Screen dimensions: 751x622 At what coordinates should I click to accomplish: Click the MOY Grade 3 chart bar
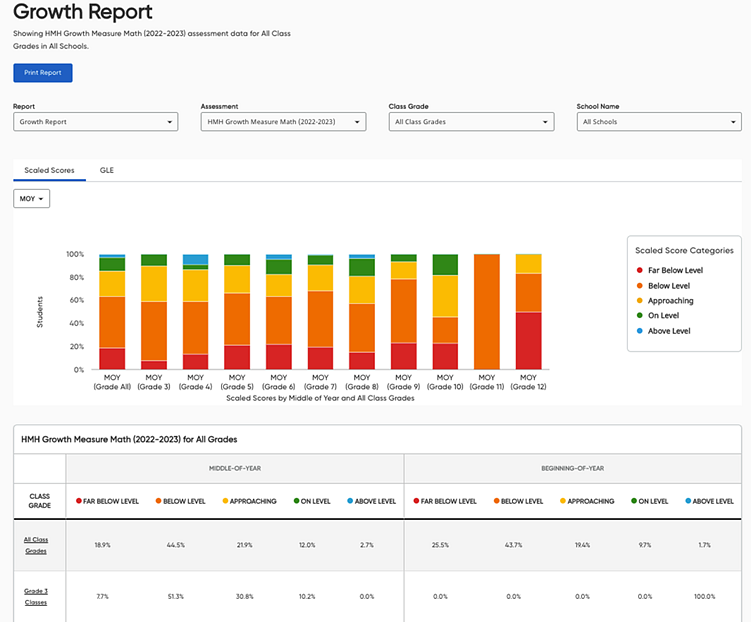pyautogui.click(x=154, y=312)
